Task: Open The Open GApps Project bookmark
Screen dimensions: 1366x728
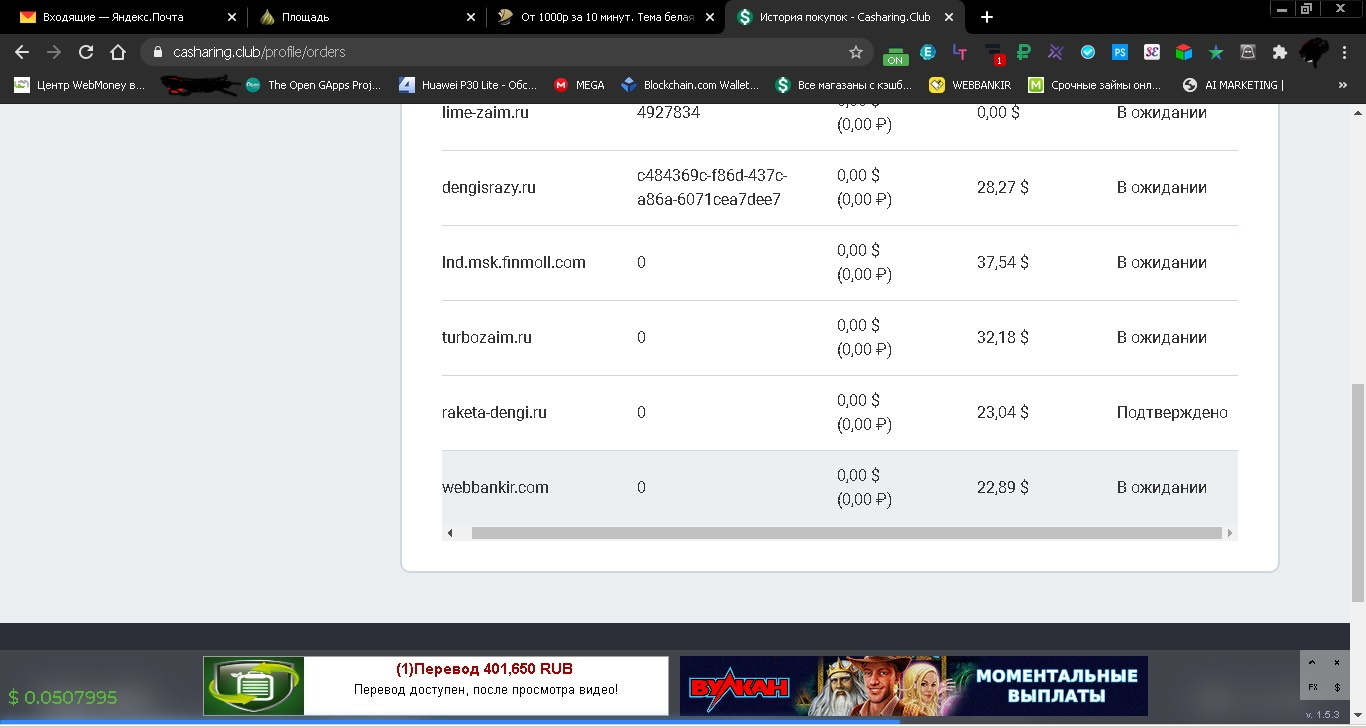Action: [x=313, y=85]
